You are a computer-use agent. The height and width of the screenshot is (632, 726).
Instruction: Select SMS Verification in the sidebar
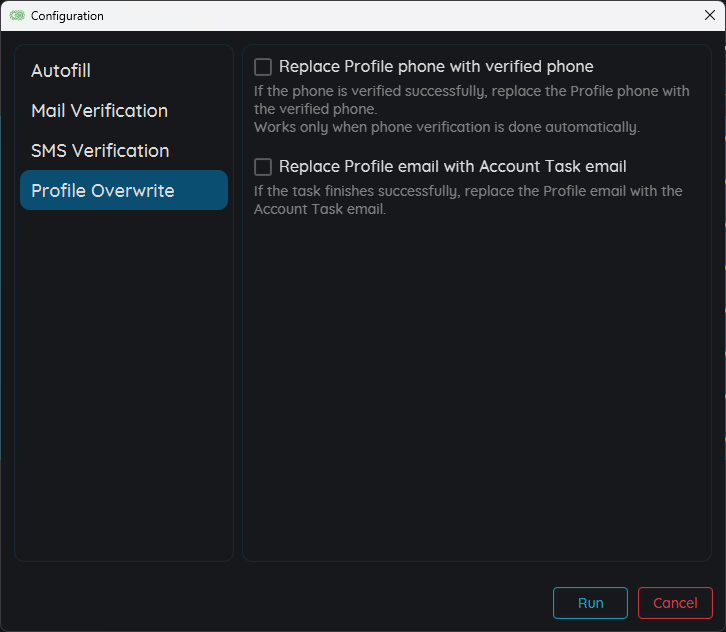(x=100, y=151)
